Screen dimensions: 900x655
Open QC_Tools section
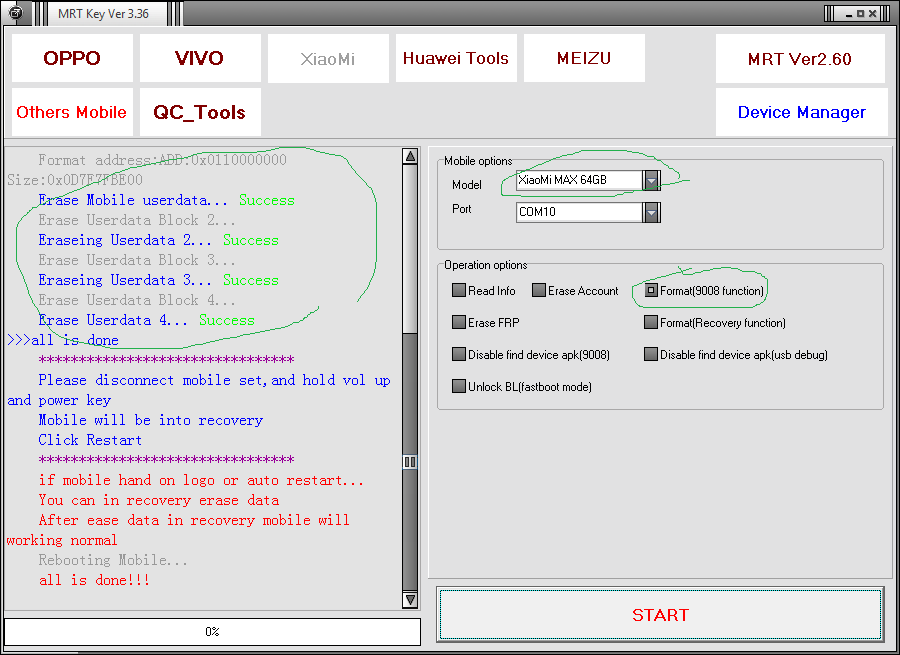pos(200,112)
